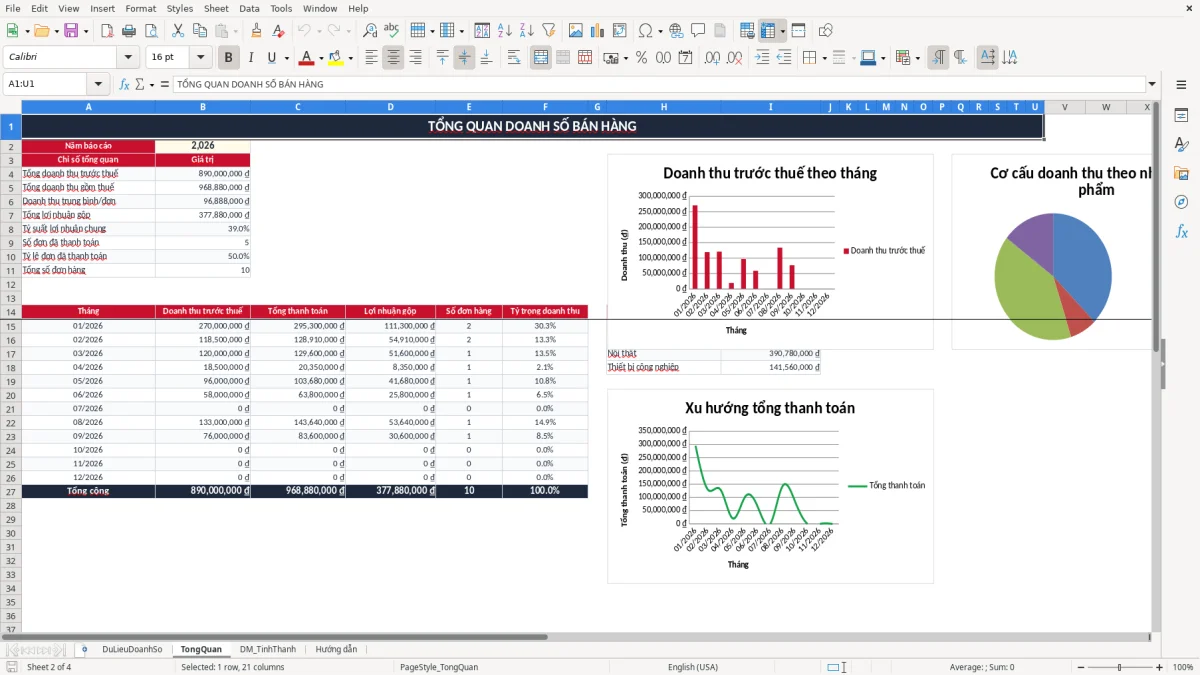This screenshot has width=1200, height=675.
Task: Click the Add Decimal Place icon
Action: pyautogui.click(x=714, y=58)
